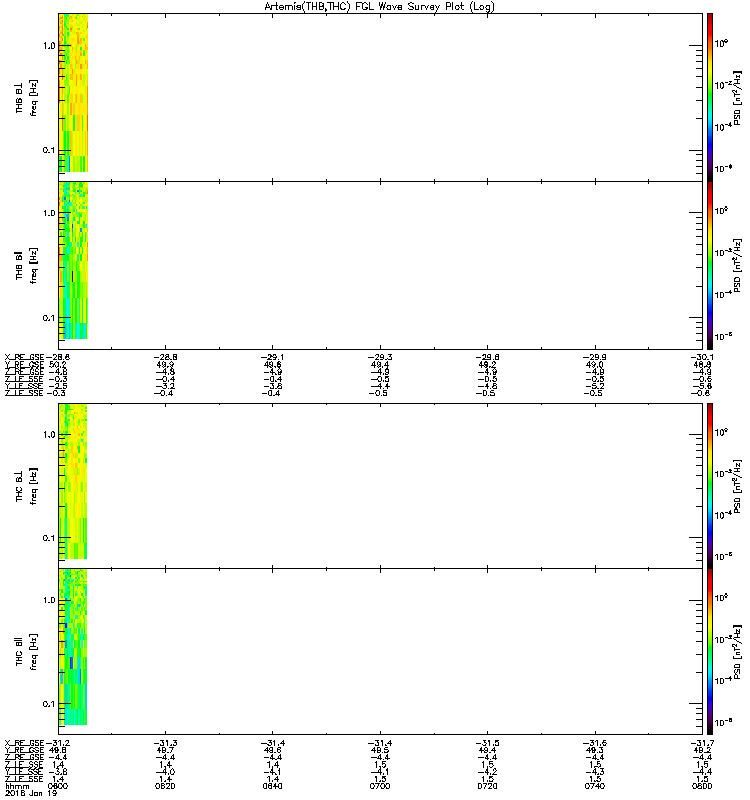Click the THB B-parallel spectrogram data strip
The width and height of the screenshot is (750, 800).
(73, 260)
